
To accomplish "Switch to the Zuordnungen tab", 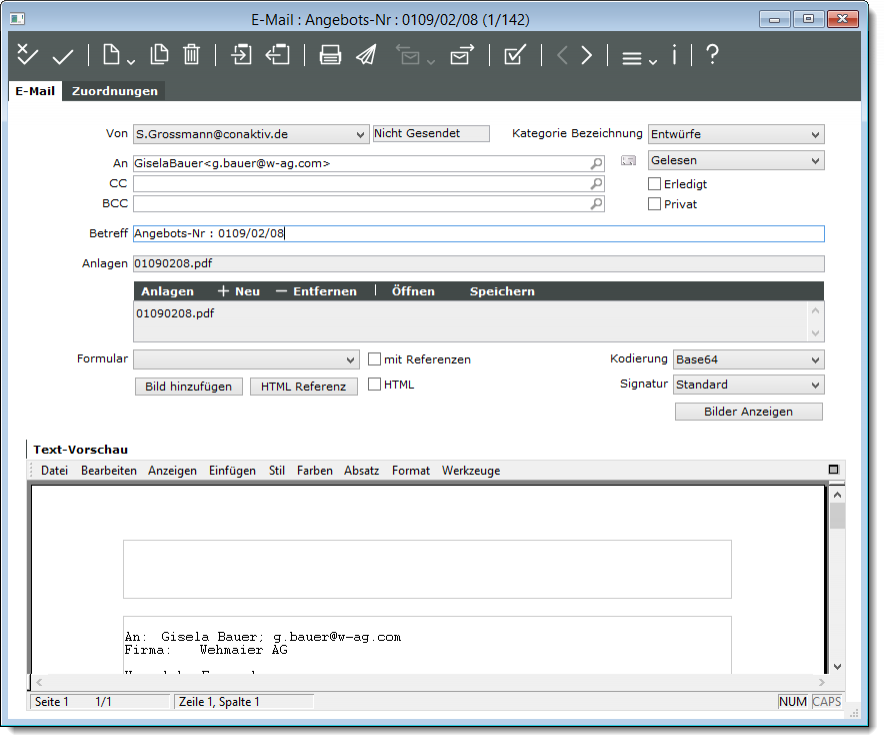I will (115, 91).
